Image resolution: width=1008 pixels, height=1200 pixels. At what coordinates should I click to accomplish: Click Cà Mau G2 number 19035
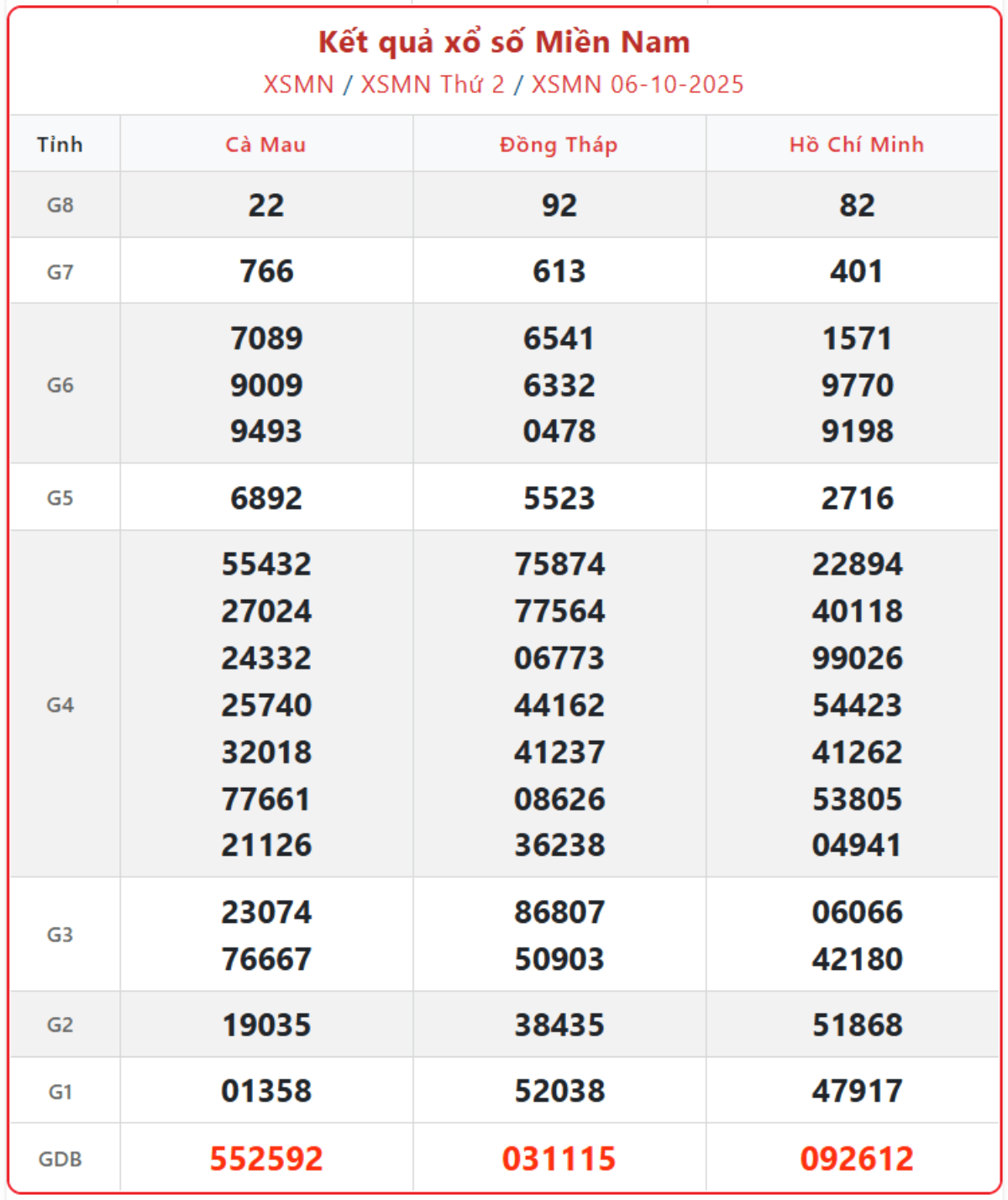(266, 1024)
